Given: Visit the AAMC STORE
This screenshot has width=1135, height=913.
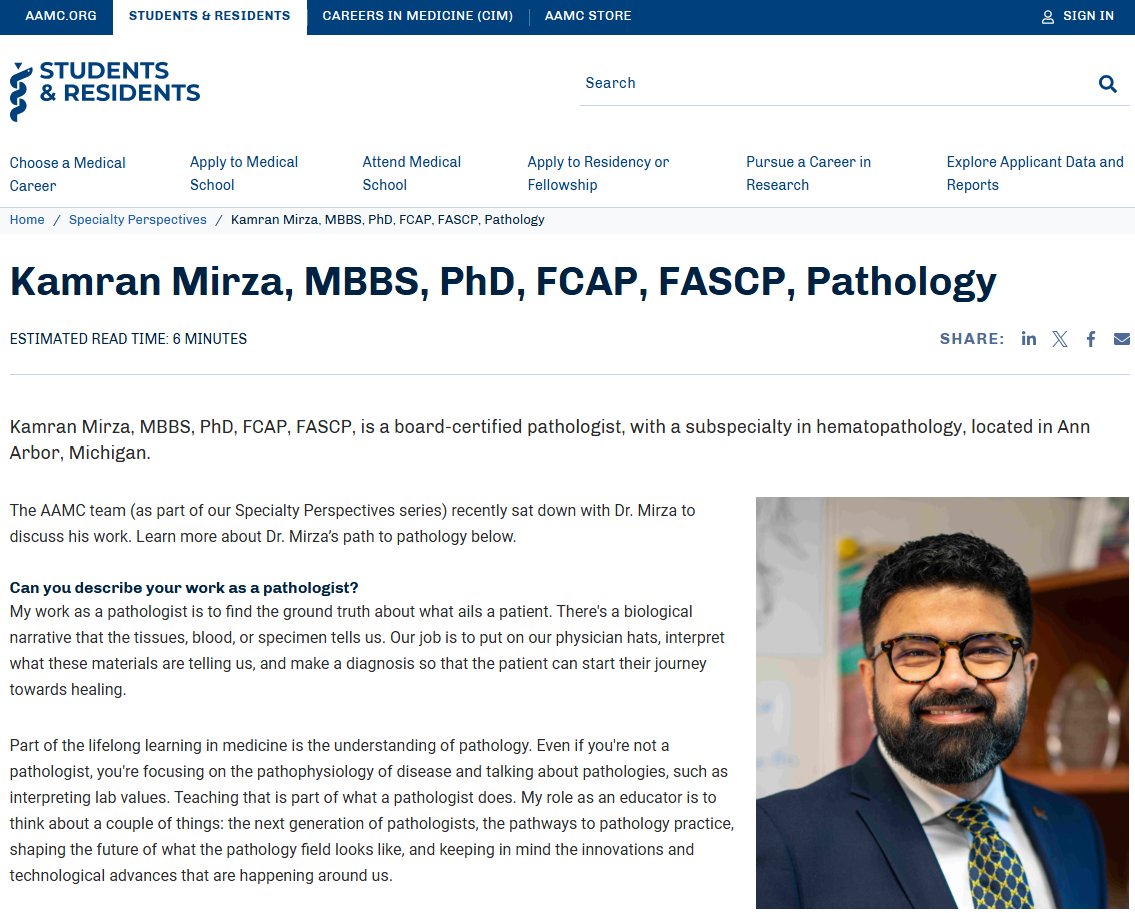Looking at the screenshot, I should pos(587,16).
